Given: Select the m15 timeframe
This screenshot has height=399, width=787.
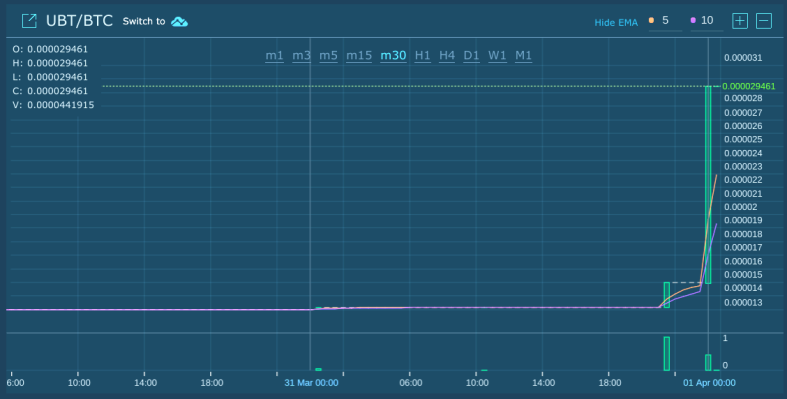Looking at the screenshot, I should [x=359, y=56].
